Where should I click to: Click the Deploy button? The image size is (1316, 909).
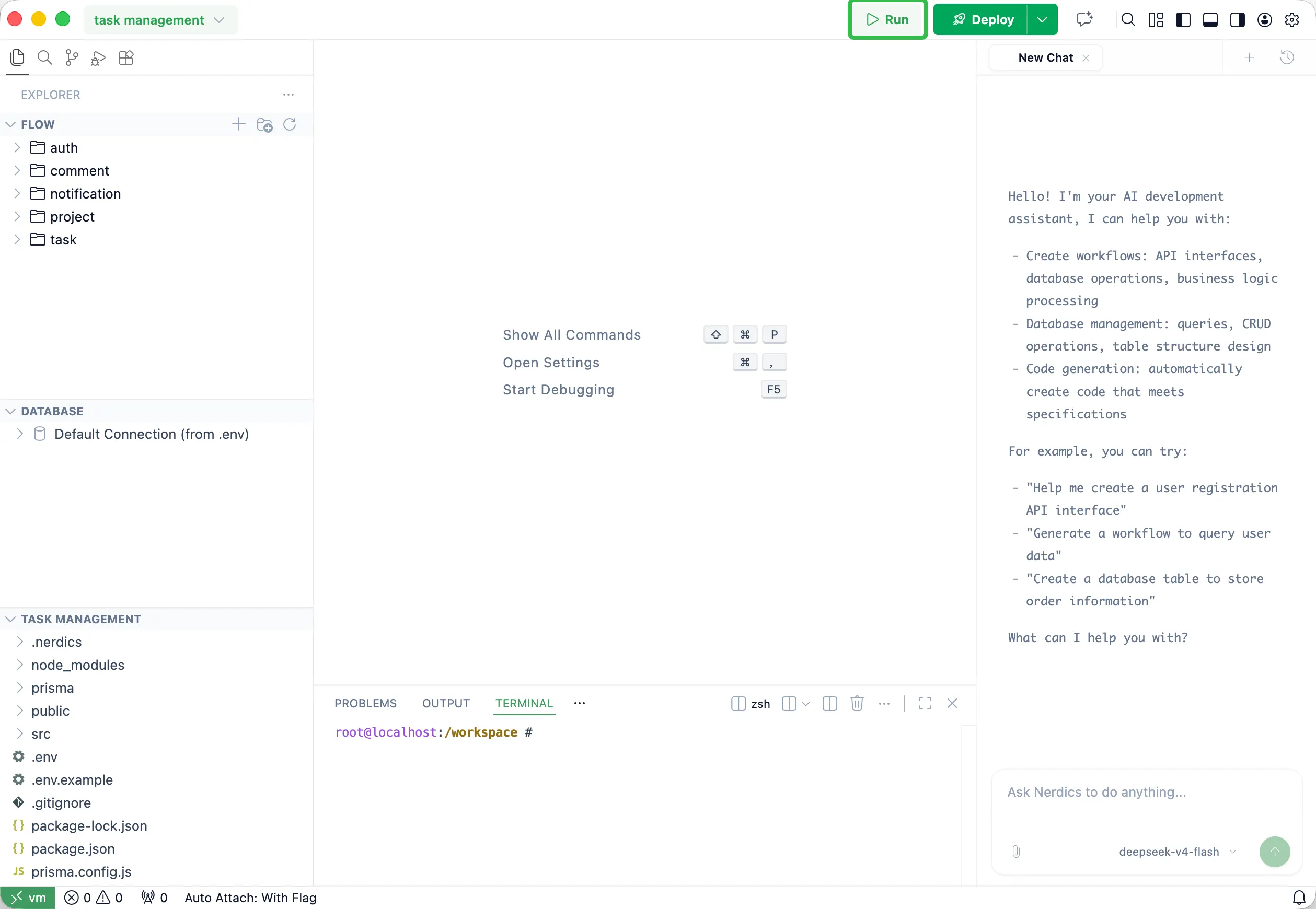pos(983,20)
